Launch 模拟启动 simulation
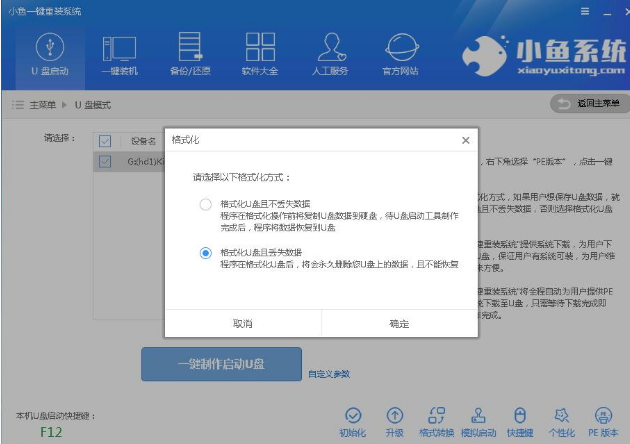 click(x=477, y=421)
